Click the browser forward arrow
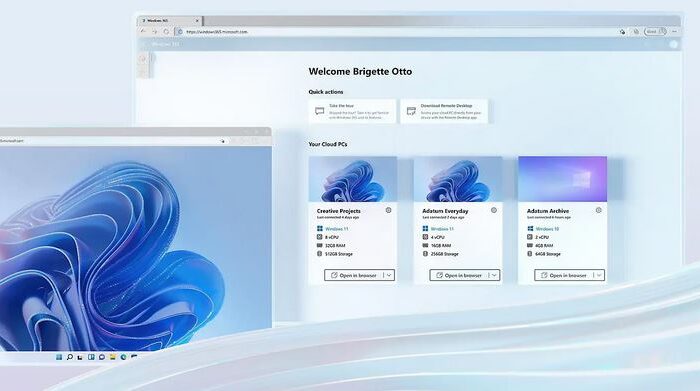The image size is (700, 391). point(154,32)
